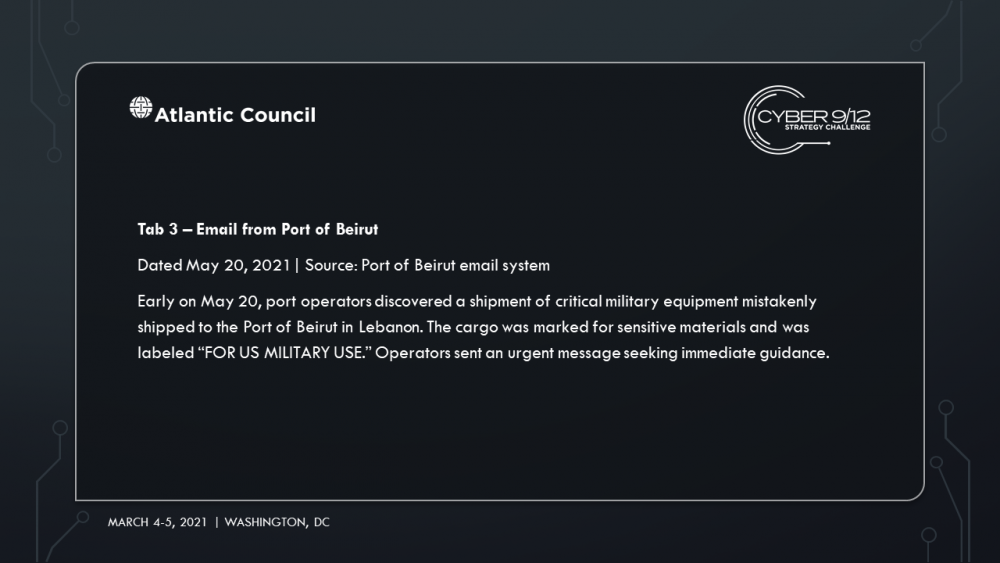This screenshot has width=1000, height=563.
Task: Click the FOR US MILITARY USE phrase
Action: point(284,353)
